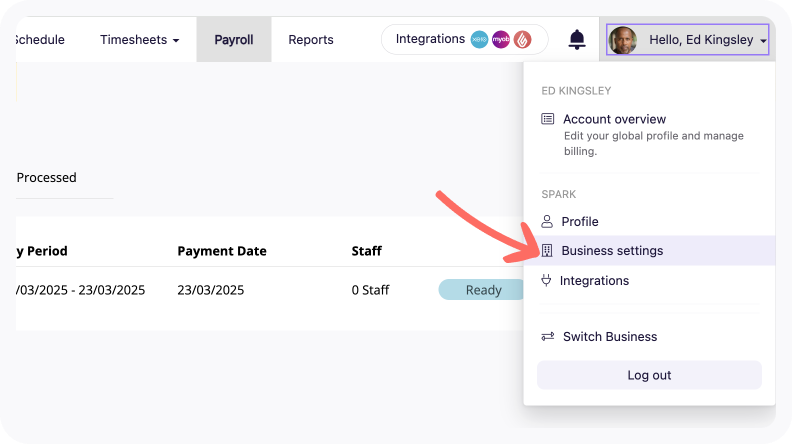
Task: Open the Integrations pill button in header
Action: [x=464, y=39]
